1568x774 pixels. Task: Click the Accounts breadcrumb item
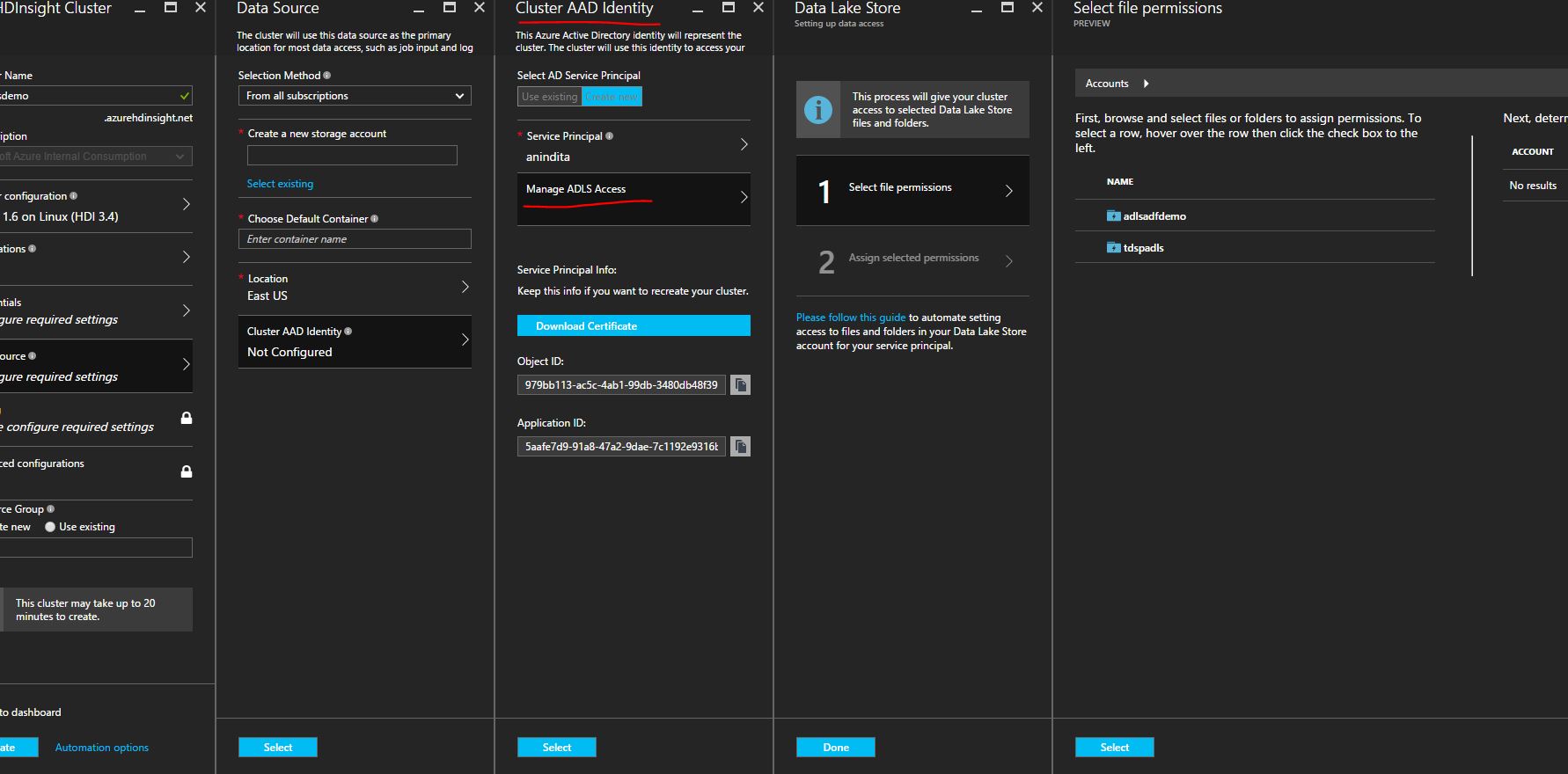1107,84
